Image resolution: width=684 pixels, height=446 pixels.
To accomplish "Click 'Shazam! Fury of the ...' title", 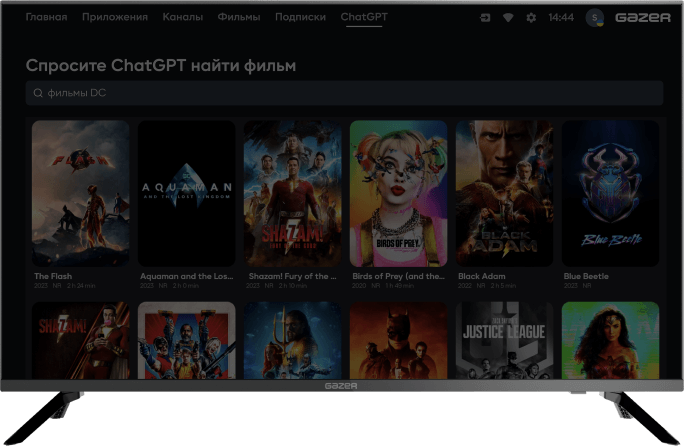I will (292, 276).
